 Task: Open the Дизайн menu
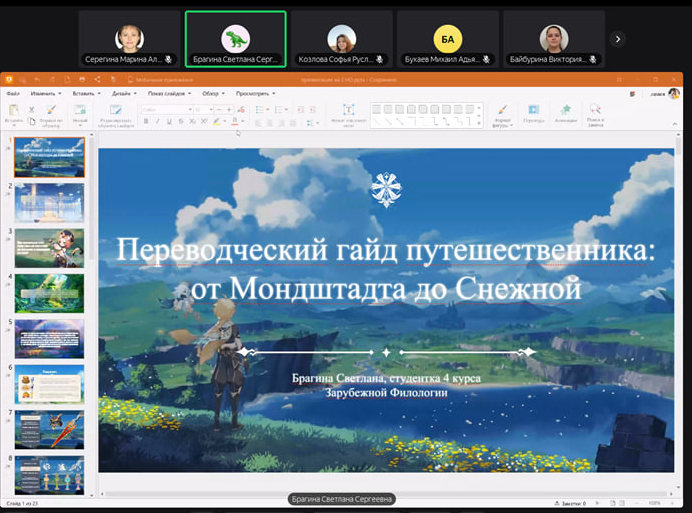tap(124, 94)
